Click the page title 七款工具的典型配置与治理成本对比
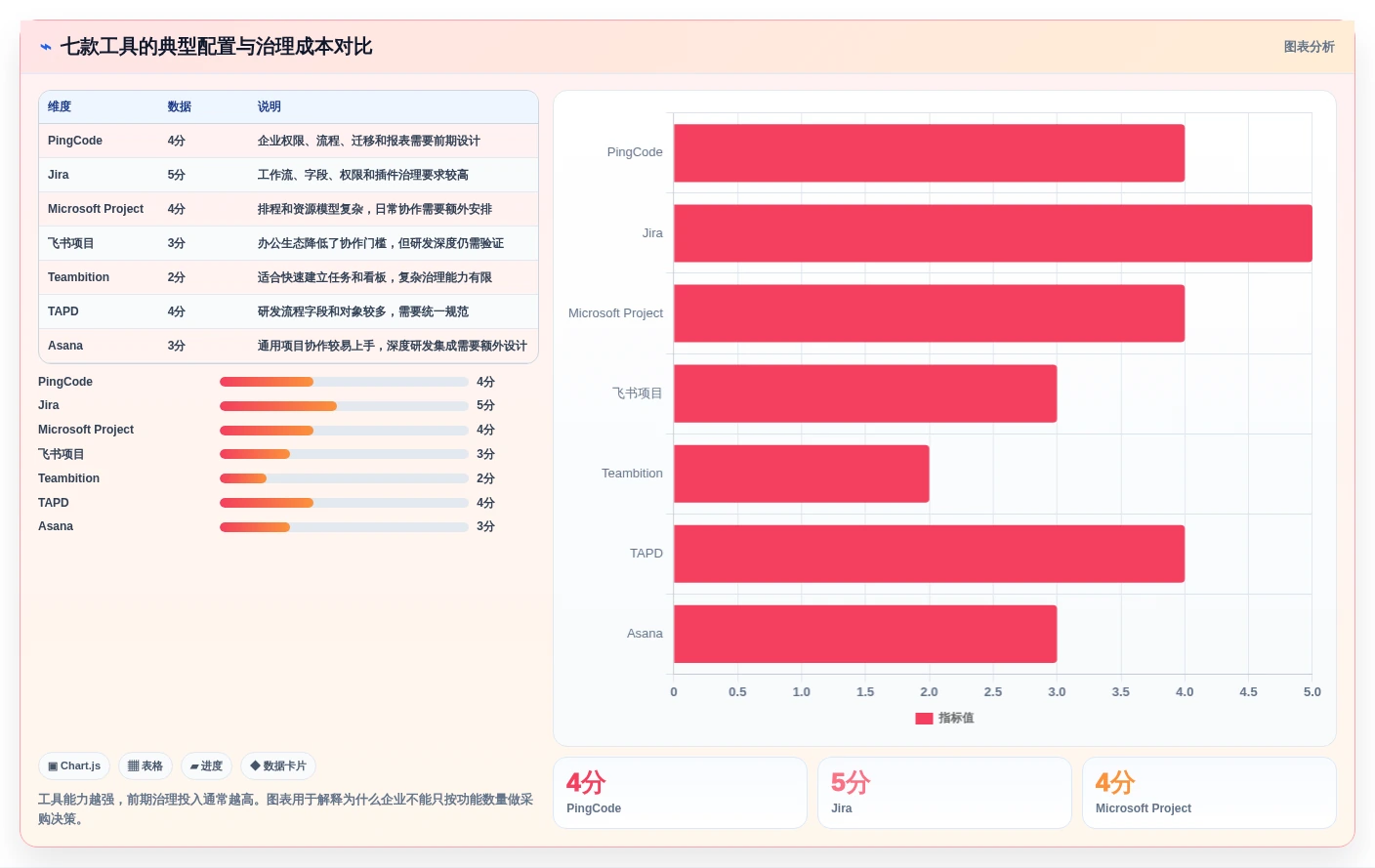The image size is (1375, 868). [216, 47]
